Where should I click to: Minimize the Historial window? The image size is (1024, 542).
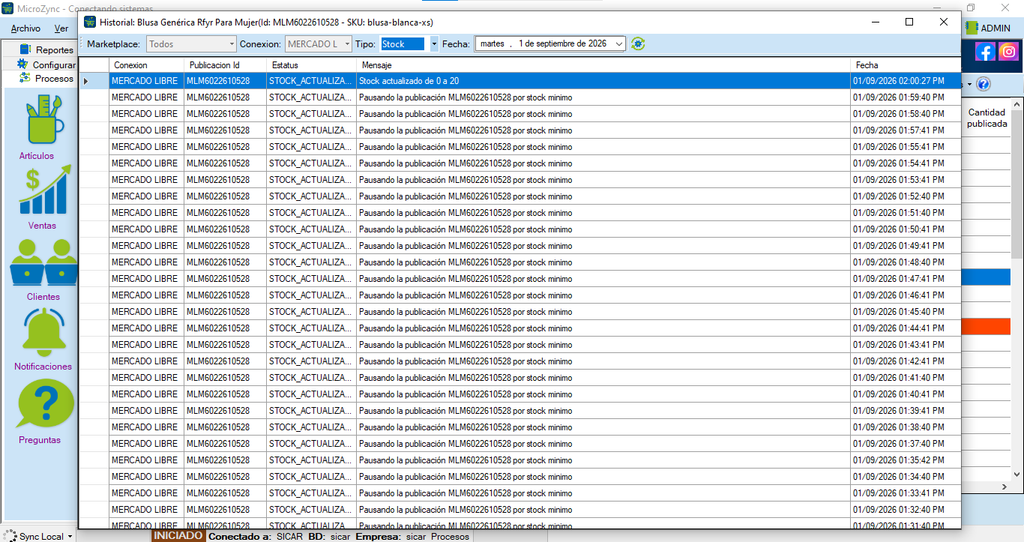[876, 22]
